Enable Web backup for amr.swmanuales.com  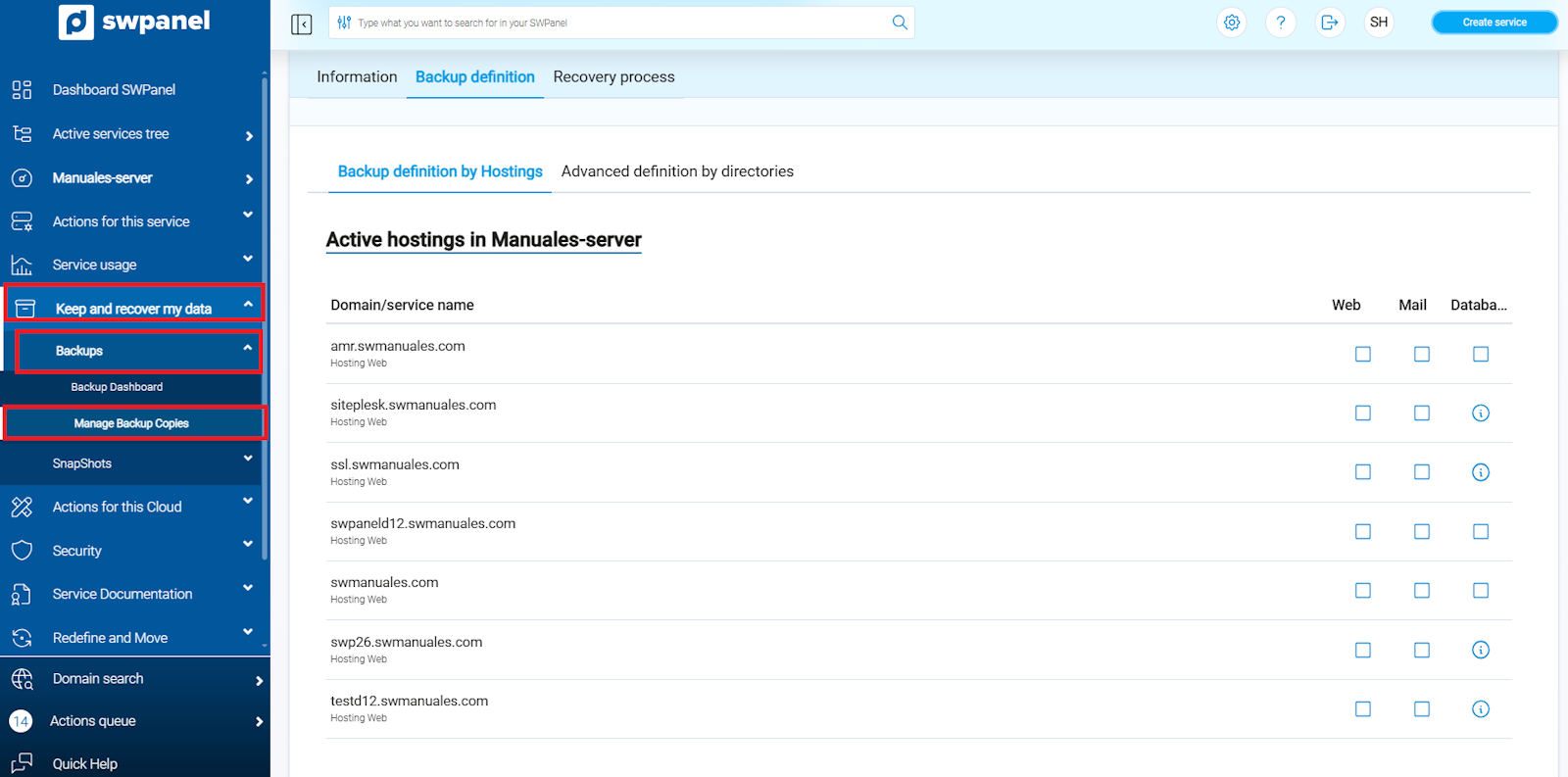click(1363, 354)
